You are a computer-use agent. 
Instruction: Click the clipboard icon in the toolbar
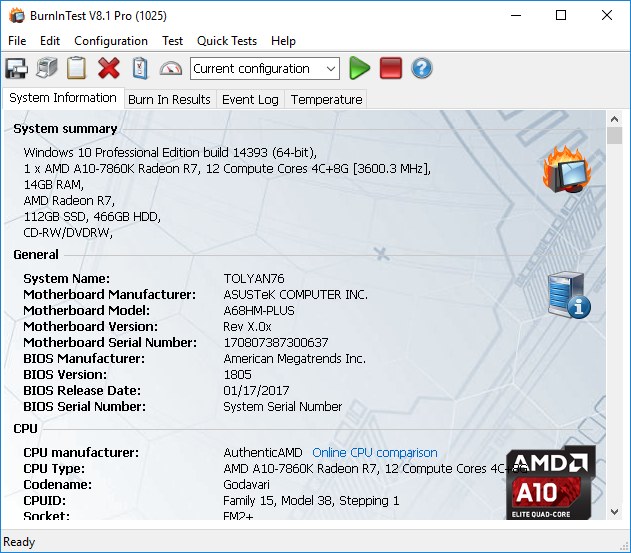tap(77, 68)
